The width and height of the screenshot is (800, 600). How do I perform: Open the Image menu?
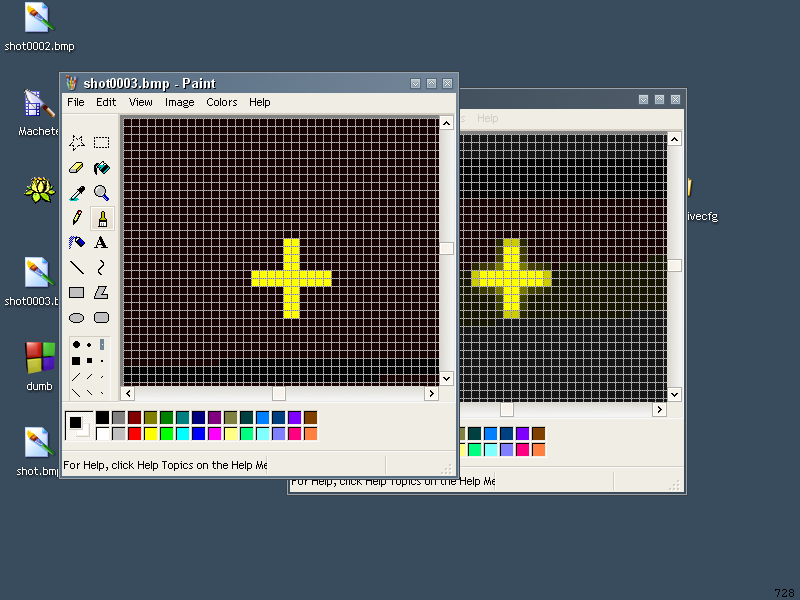click(180, 102)
